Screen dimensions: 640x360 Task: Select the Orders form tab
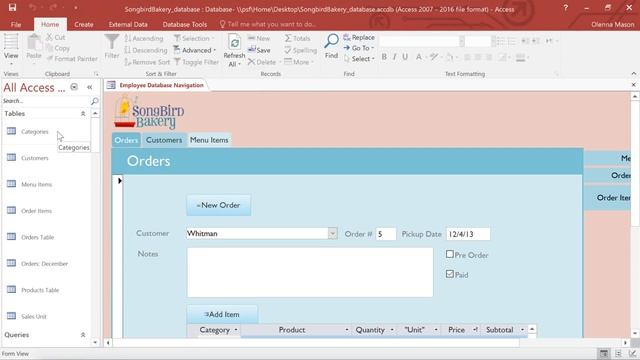click(126, 140)
